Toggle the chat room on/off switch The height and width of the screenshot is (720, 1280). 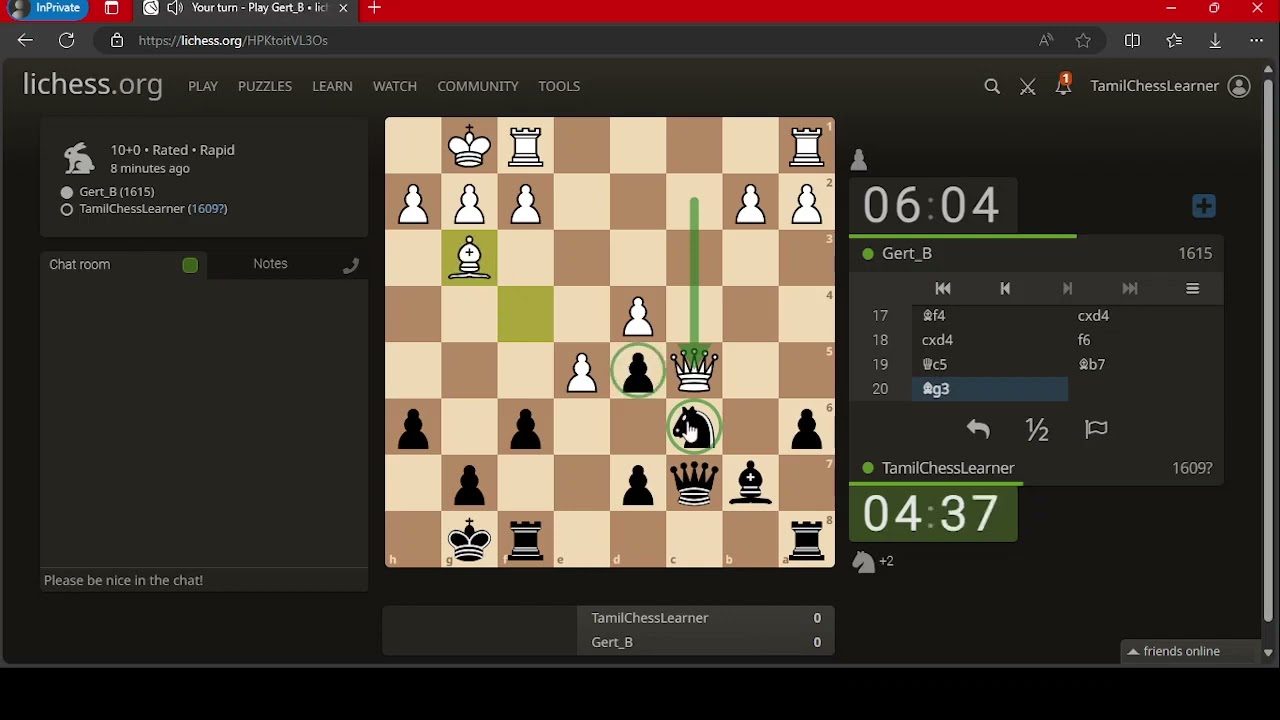click(x=190, y=265)
